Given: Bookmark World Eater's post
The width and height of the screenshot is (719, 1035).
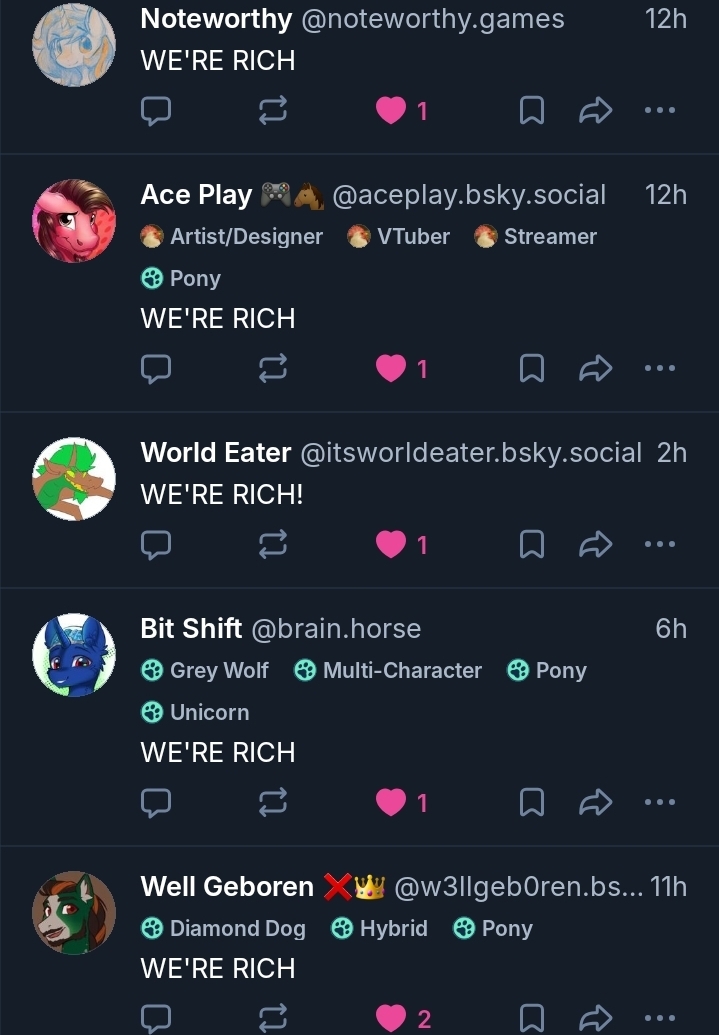Looking at the screenshot, I should tap(532, 545).
